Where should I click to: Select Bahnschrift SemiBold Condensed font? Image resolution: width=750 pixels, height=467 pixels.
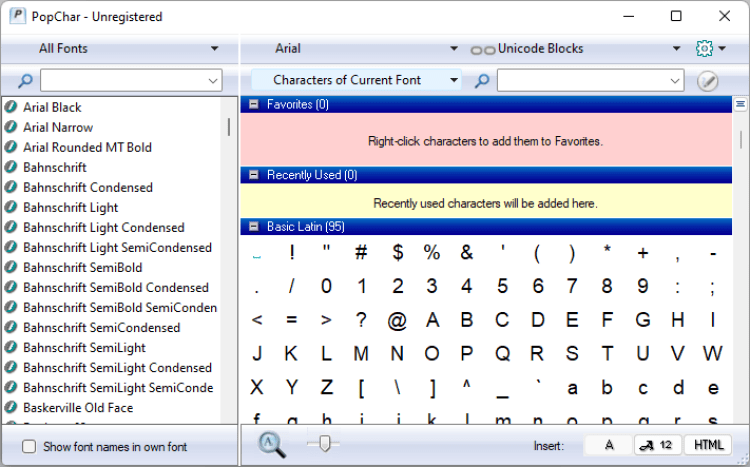pos(116,288)
